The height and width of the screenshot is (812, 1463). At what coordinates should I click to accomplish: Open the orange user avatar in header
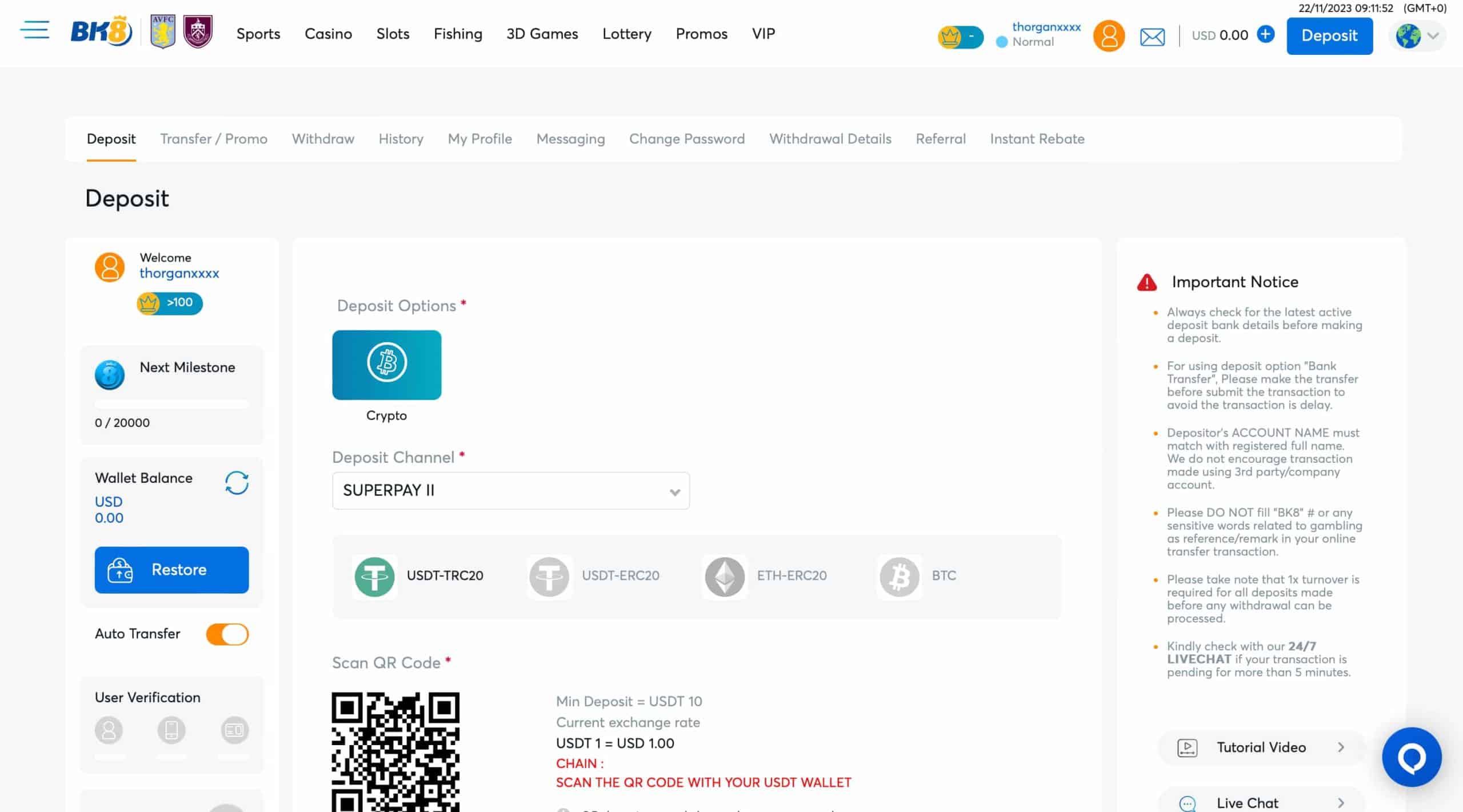[x=1109, y=36]
